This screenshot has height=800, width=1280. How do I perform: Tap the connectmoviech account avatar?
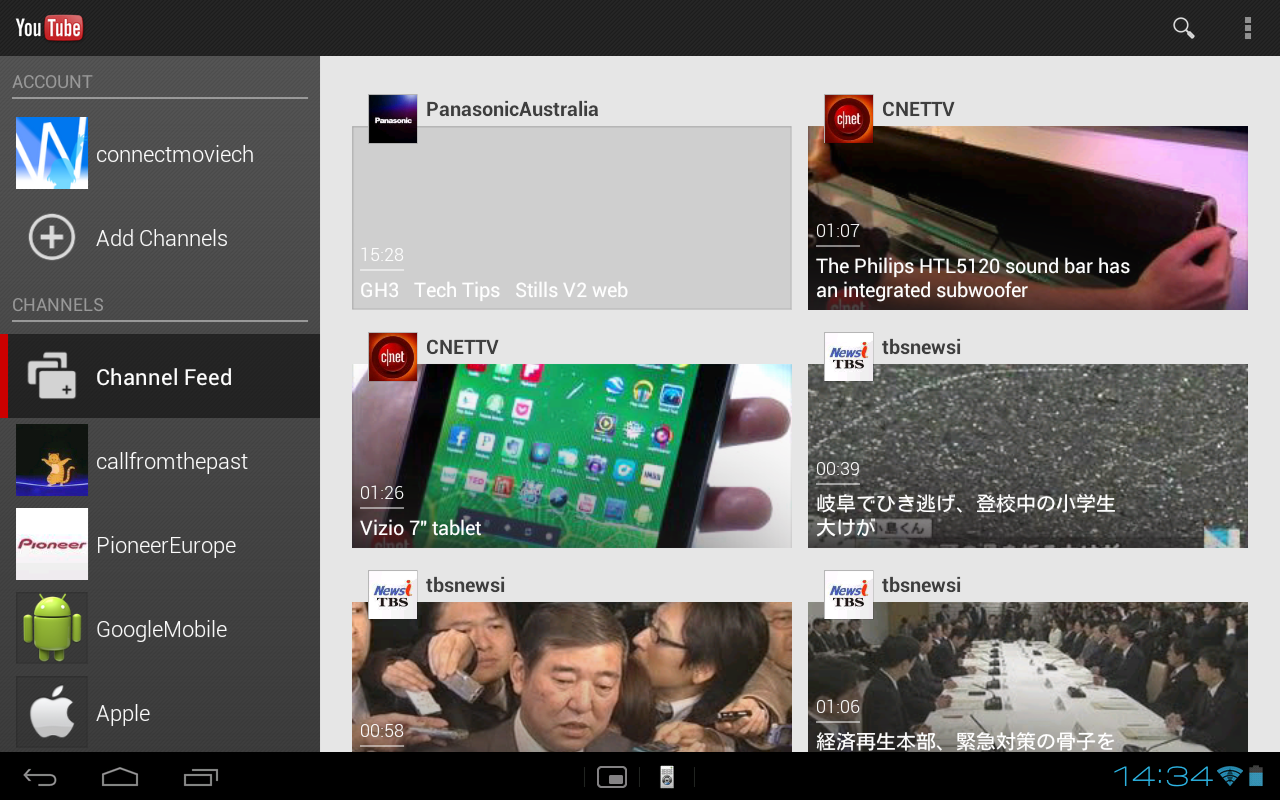[52, 153]
